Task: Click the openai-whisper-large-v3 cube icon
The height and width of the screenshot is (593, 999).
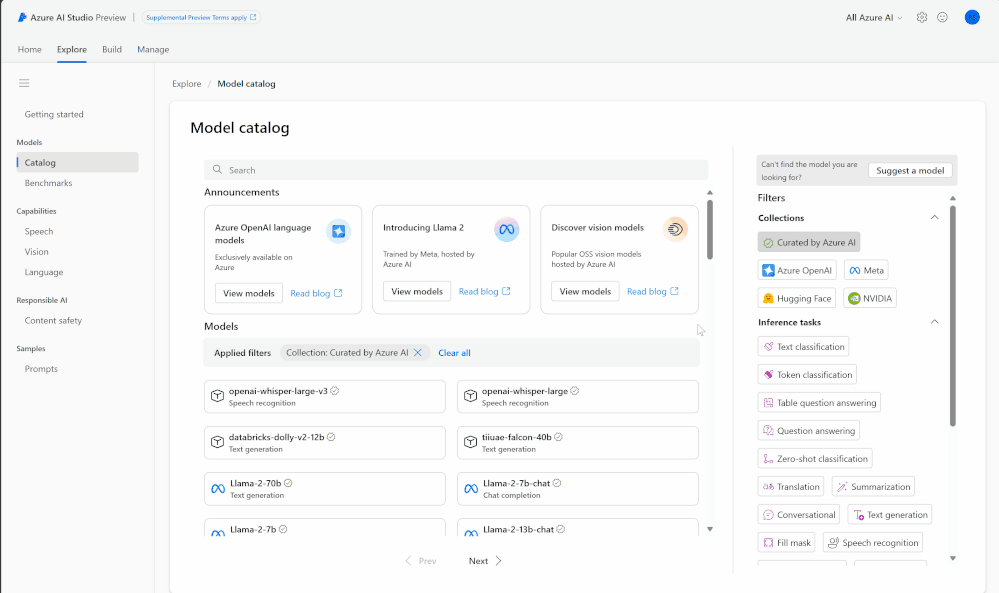Action: pyautogui.click(x=216, y=396)
